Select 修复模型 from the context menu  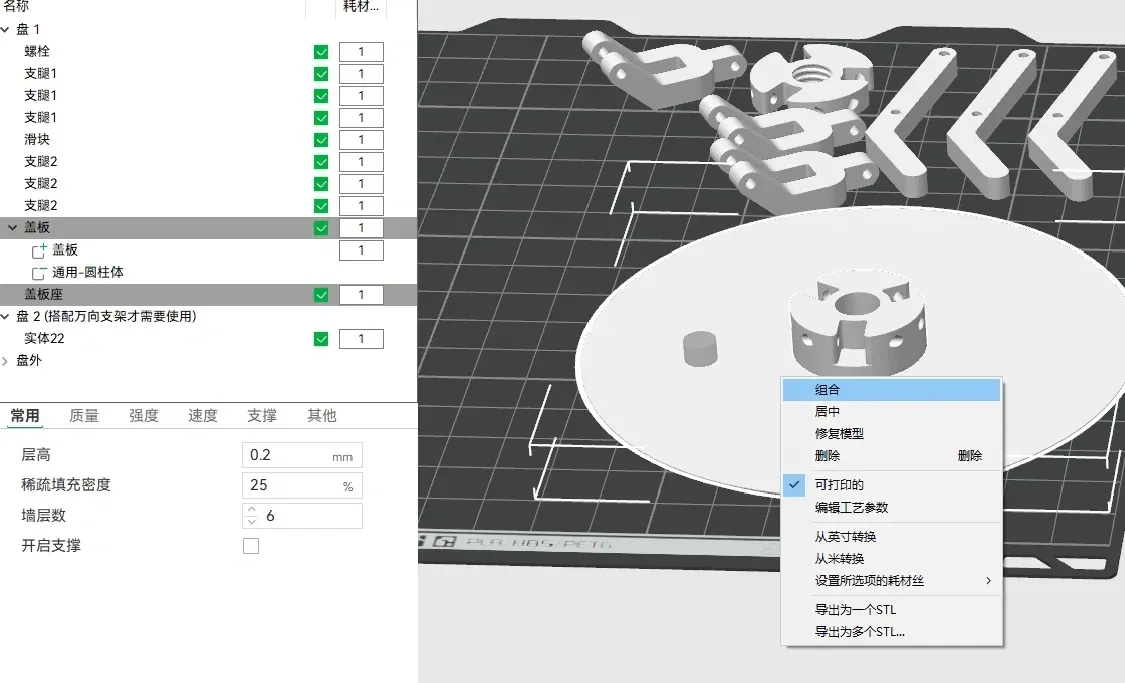891,433
